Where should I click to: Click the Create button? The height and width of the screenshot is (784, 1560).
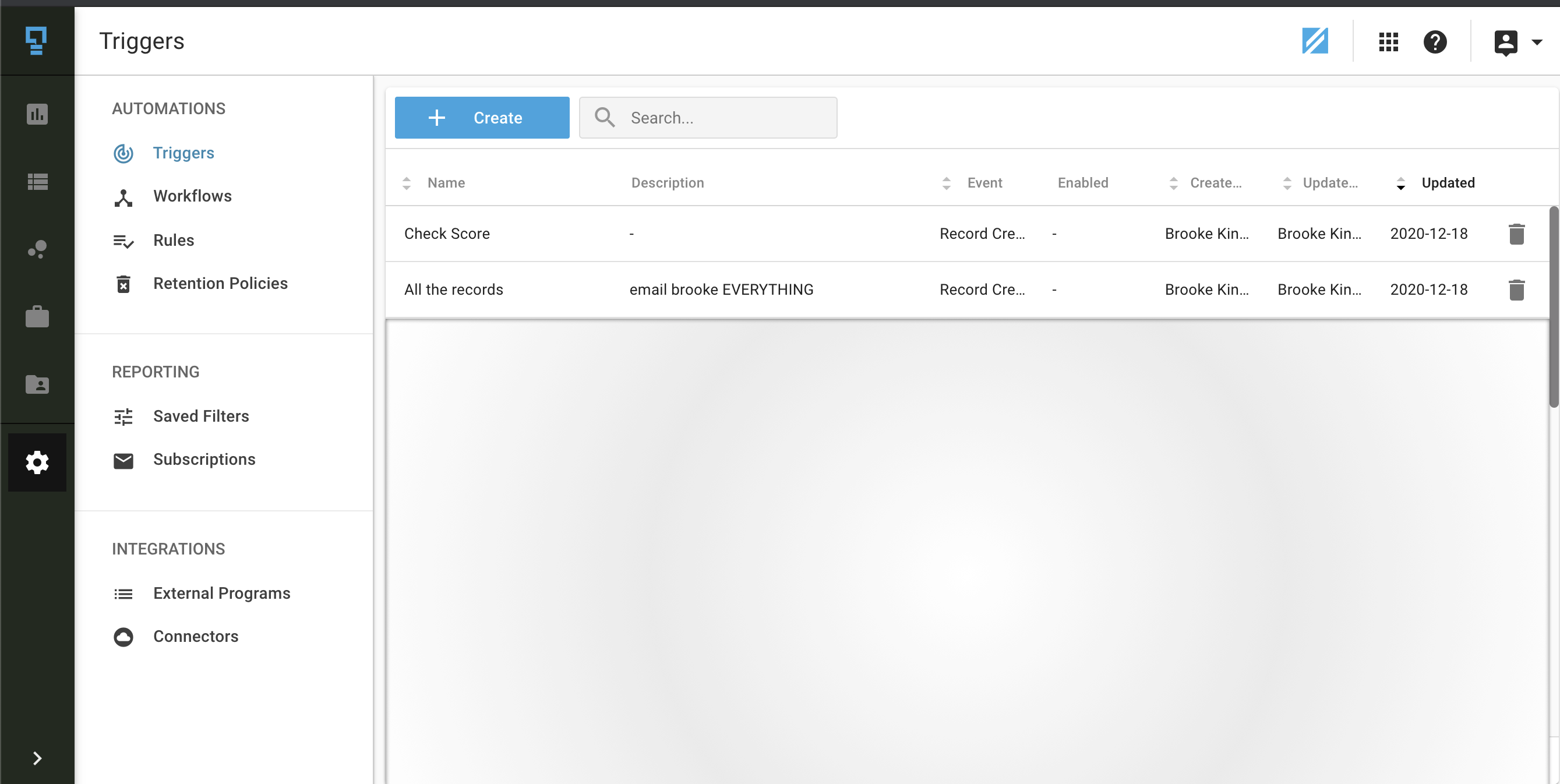coord(481,118)
